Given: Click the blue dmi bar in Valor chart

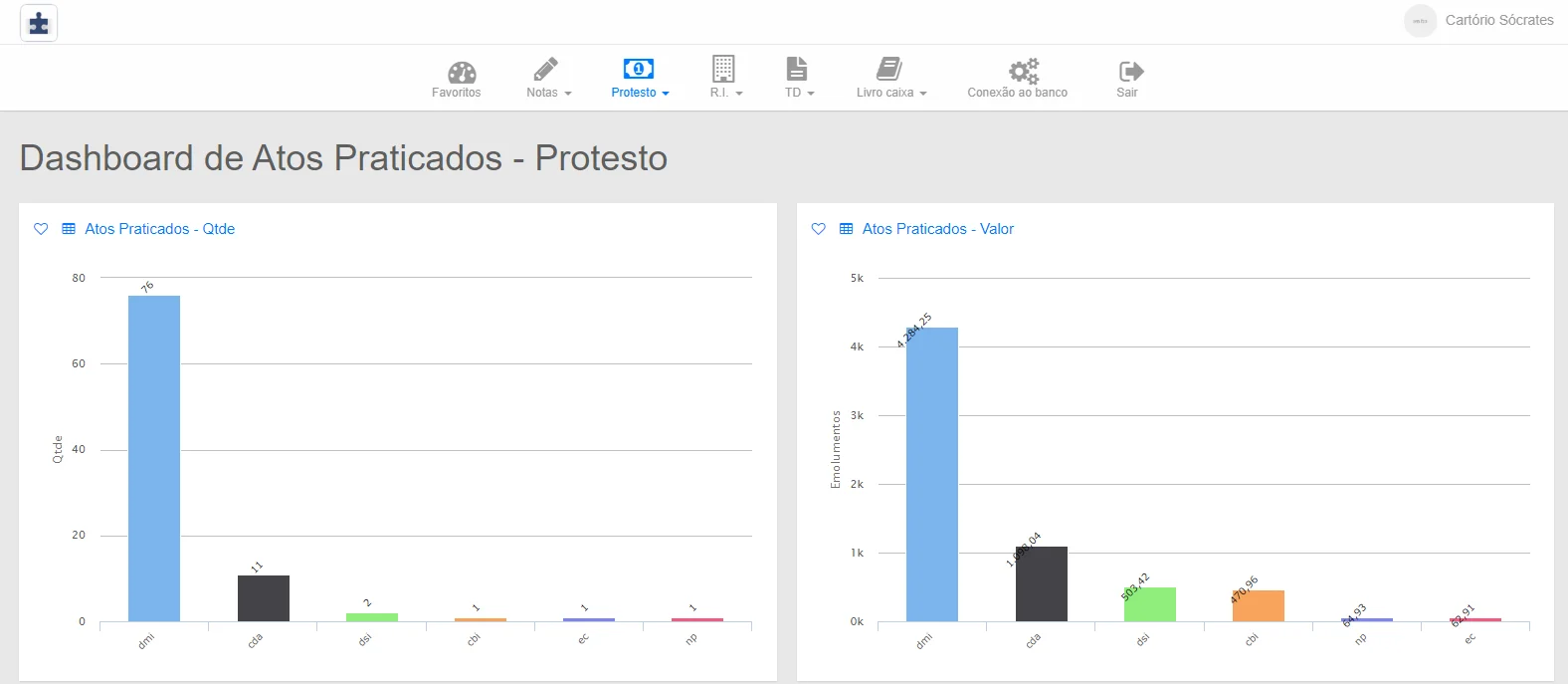Looking at the screenshot, I should click(932, 475).
